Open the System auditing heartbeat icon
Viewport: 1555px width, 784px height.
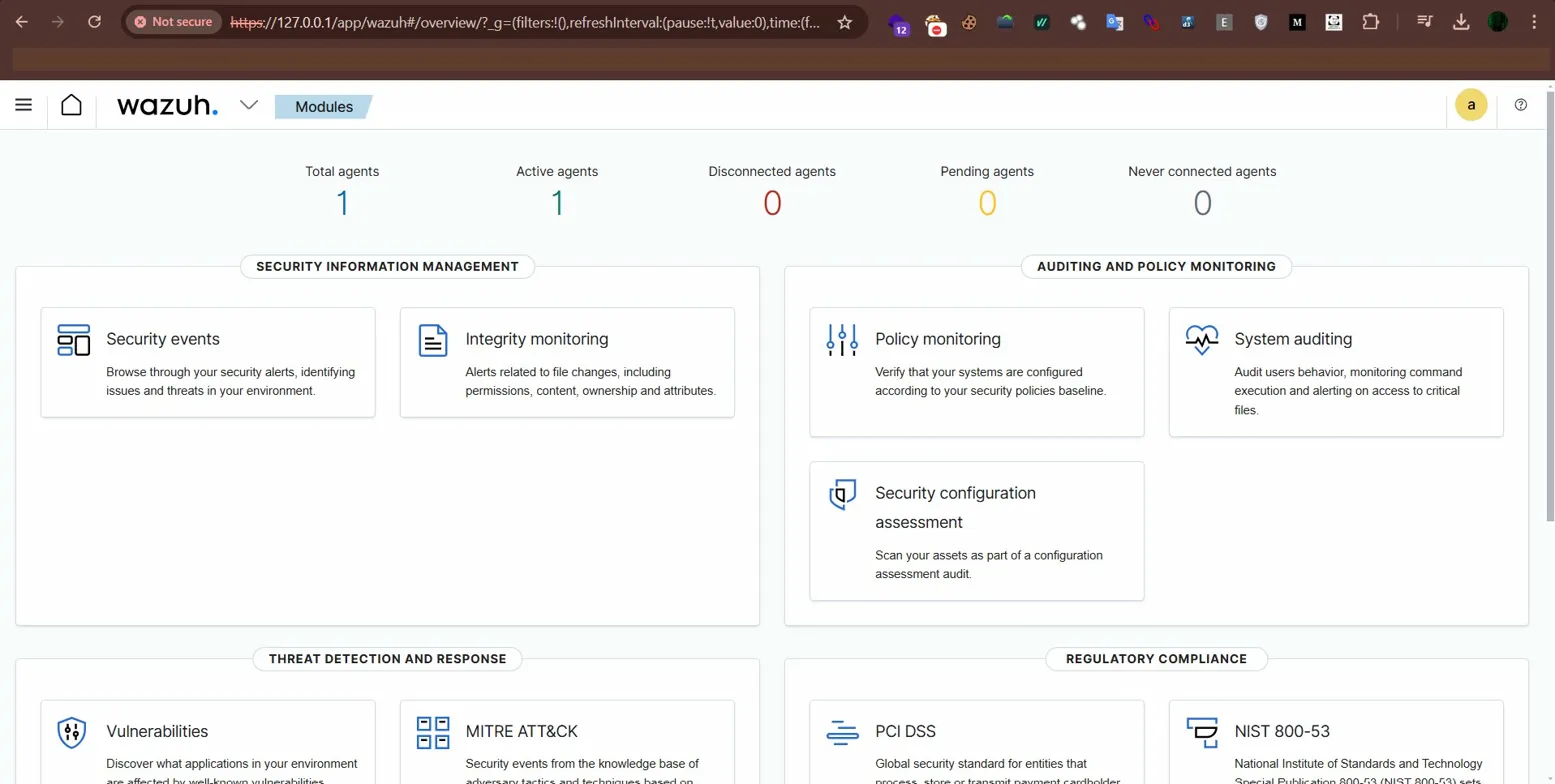point(1200,340)
